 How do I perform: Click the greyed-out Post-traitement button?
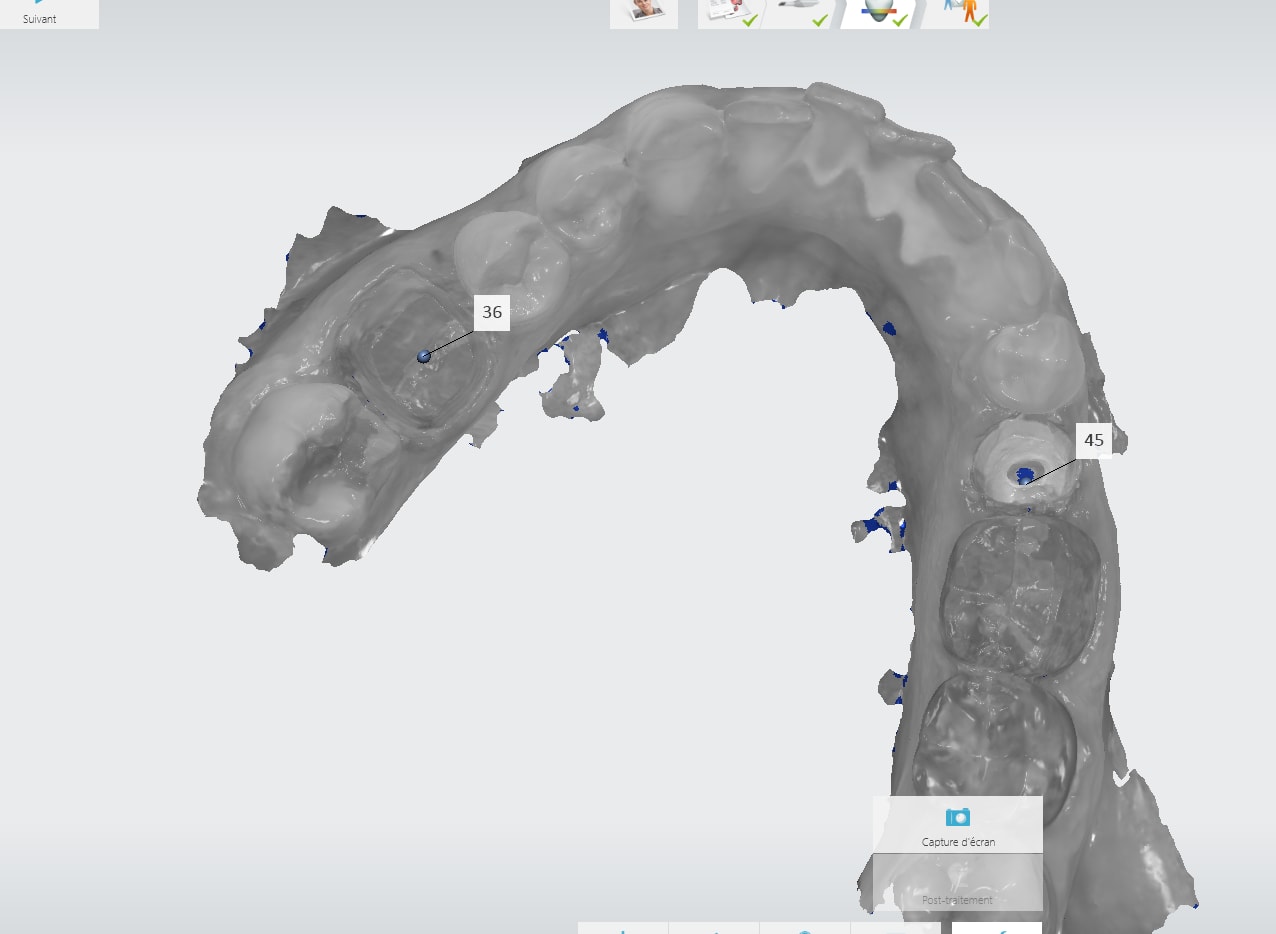point(957,899)
